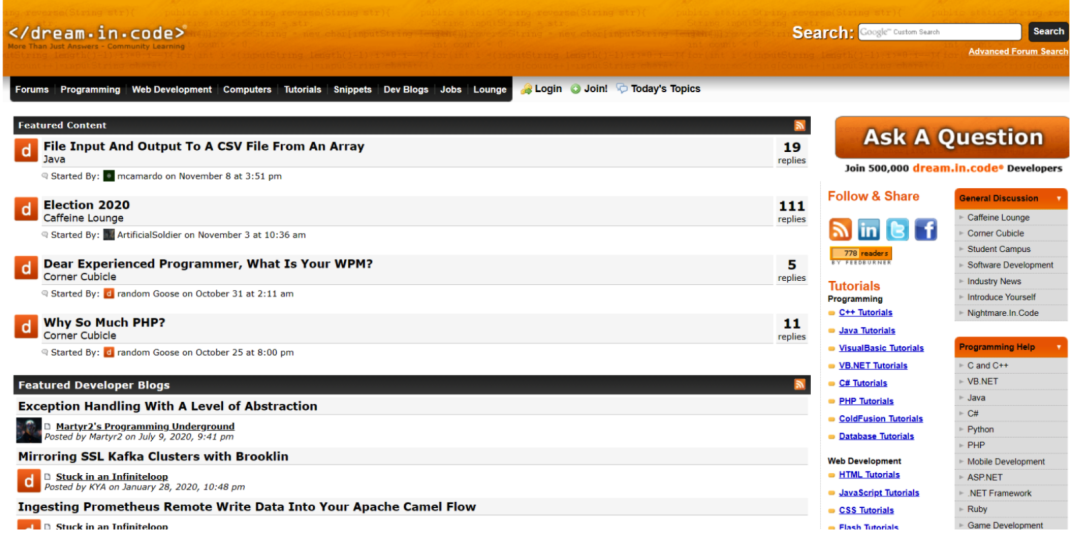Viewport: 1080px width, 554px height.
Task: Open Advanced Forum Search link
Action: coord(1018,52)
